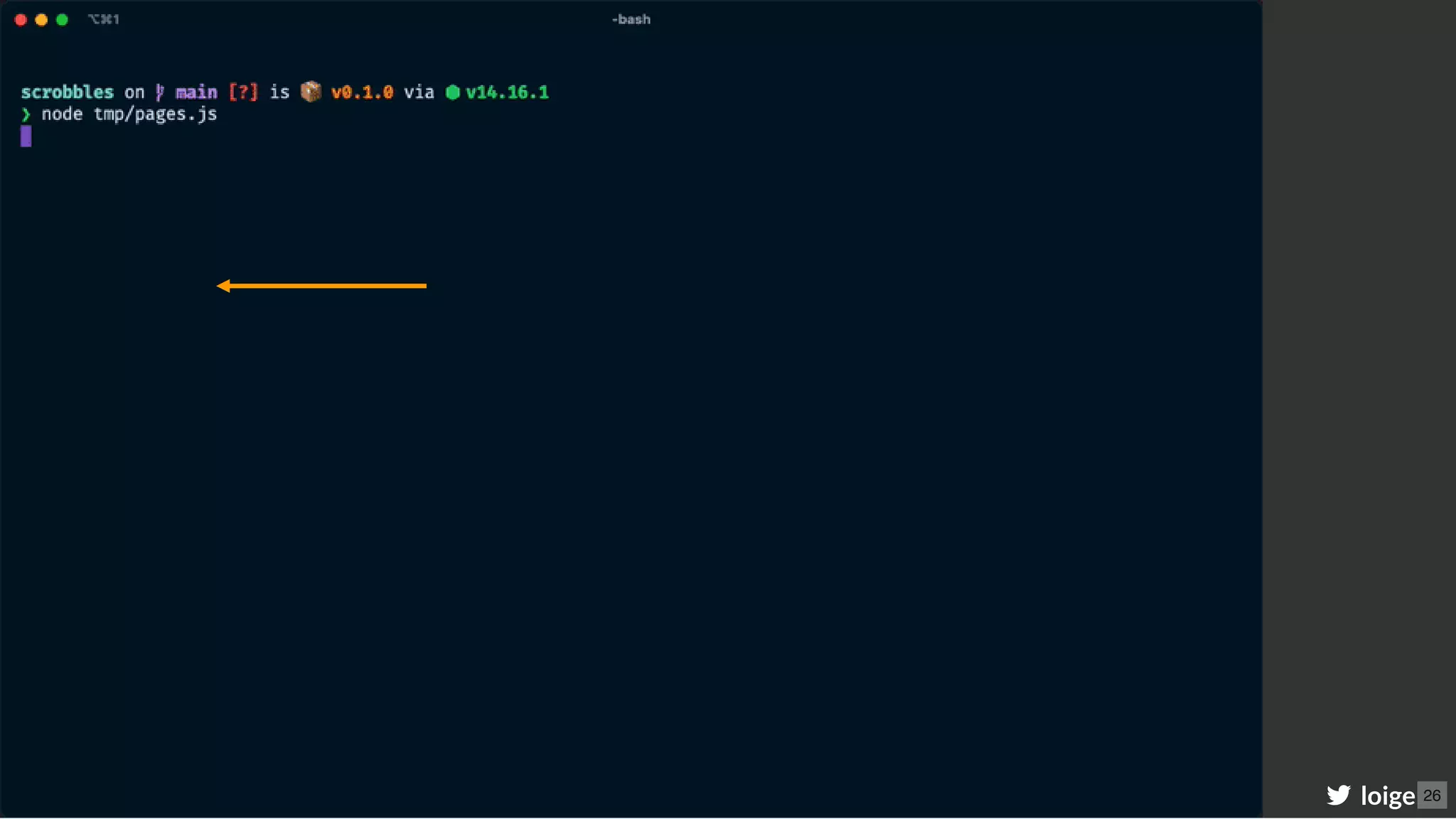1456x819 pixels.
Task: Click the red [?] git status indicator
Action: [243, 92]
